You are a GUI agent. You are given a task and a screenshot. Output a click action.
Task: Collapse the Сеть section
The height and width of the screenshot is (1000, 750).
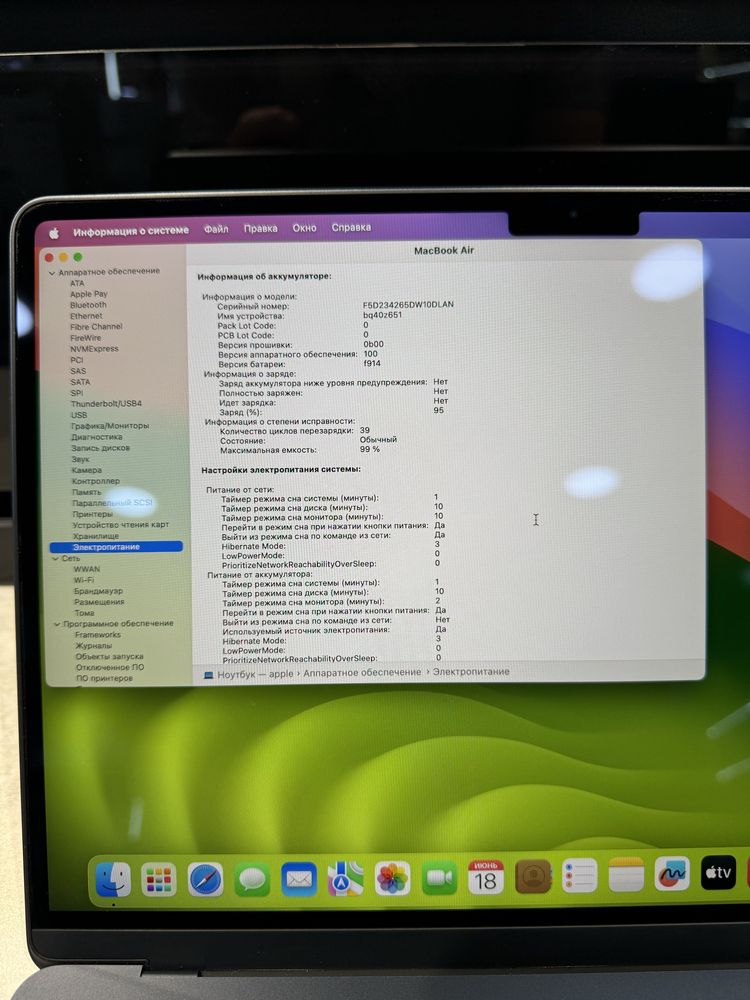tap(55, 559)
